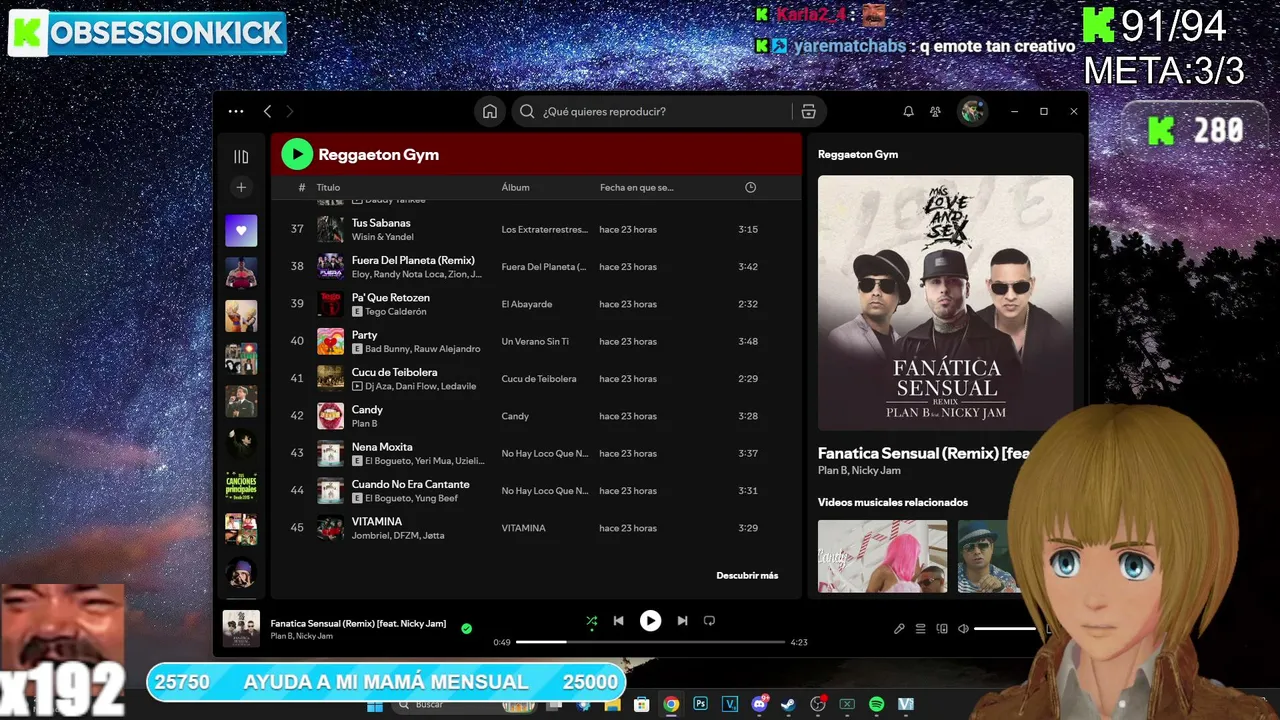Play the Reggaeton Gym playlist
1280x720 pixels.
click(x=297, y=154)
